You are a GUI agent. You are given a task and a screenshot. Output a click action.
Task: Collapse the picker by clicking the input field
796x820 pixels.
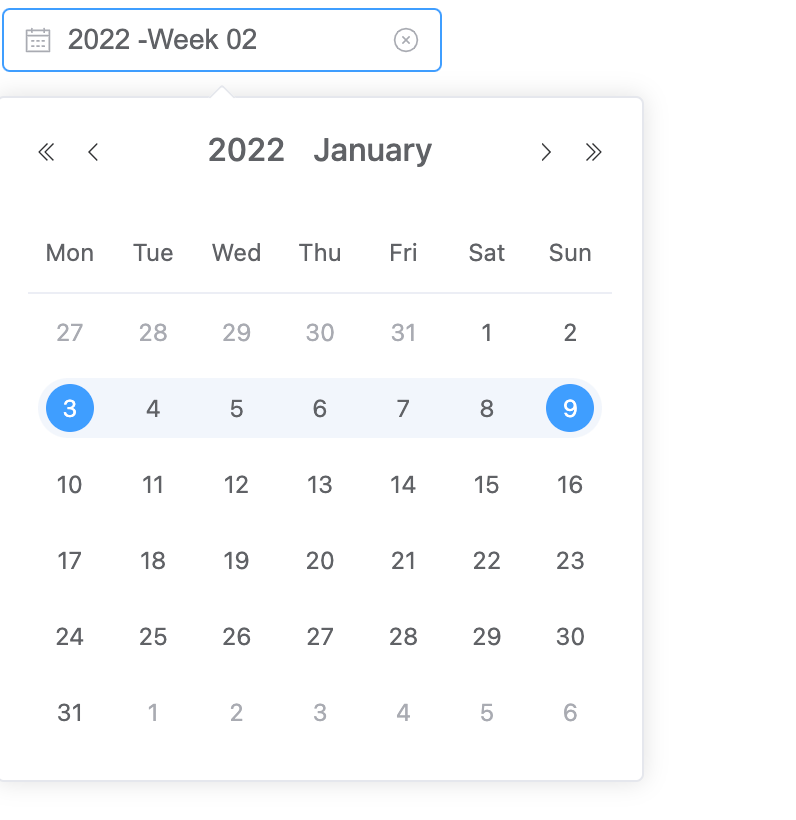[x=220, y=39]
